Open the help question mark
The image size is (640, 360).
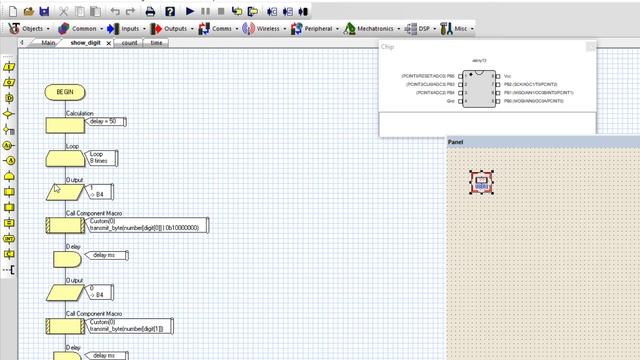(170, 11)
